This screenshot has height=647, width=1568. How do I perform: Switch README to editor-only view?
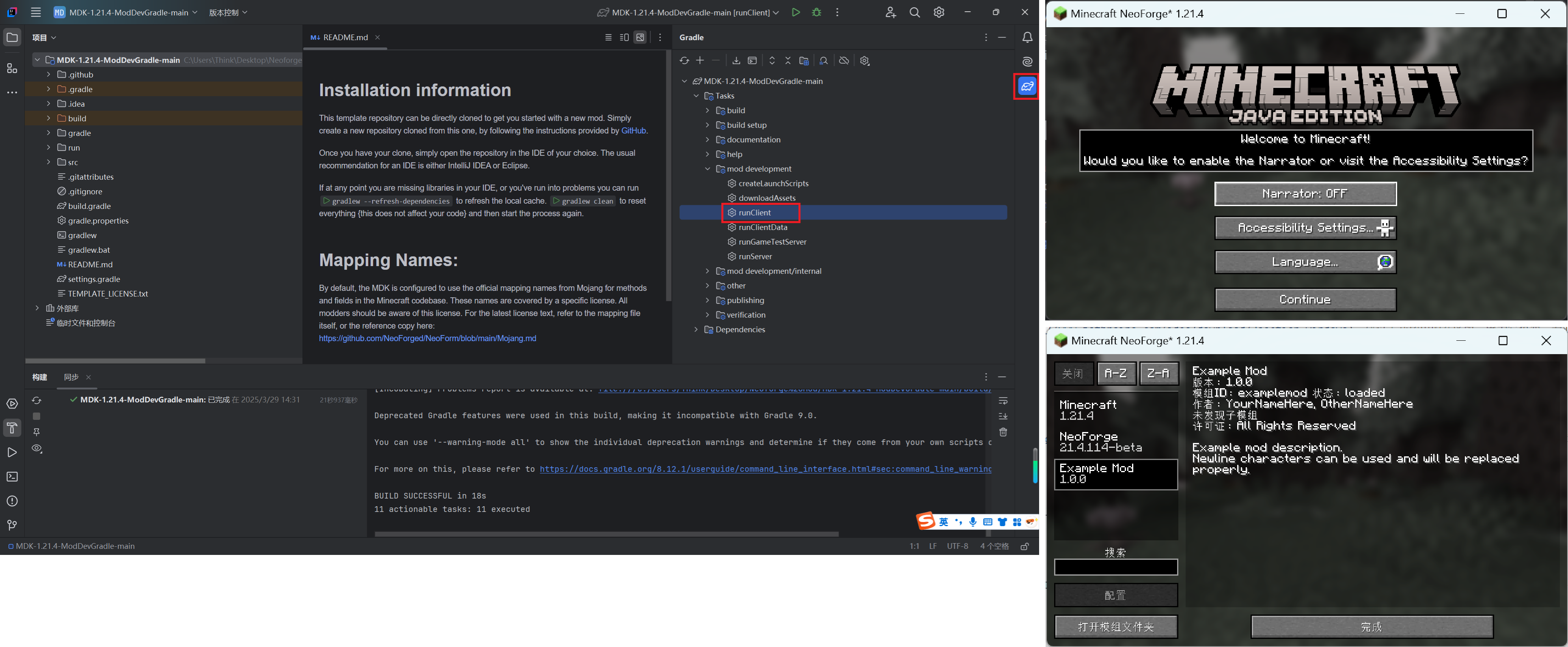(x=608, y=37)
